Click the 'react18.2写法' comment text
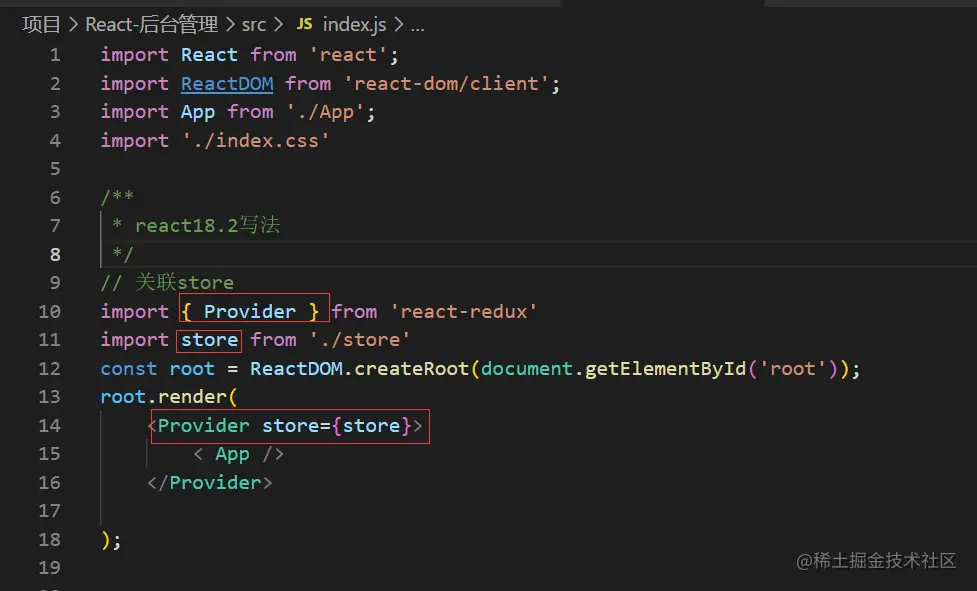The image size is (977, 591). (207, 225)
